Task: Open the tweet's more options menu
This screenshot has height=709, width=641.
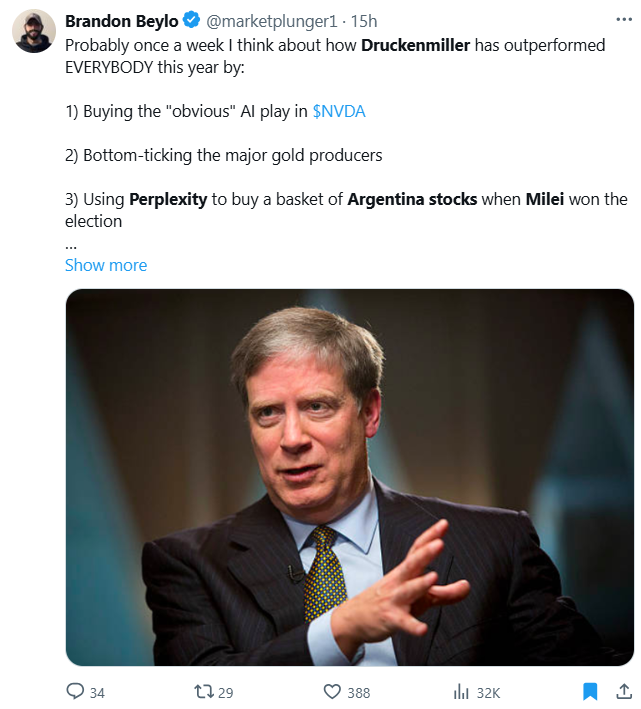Action: 622,22
